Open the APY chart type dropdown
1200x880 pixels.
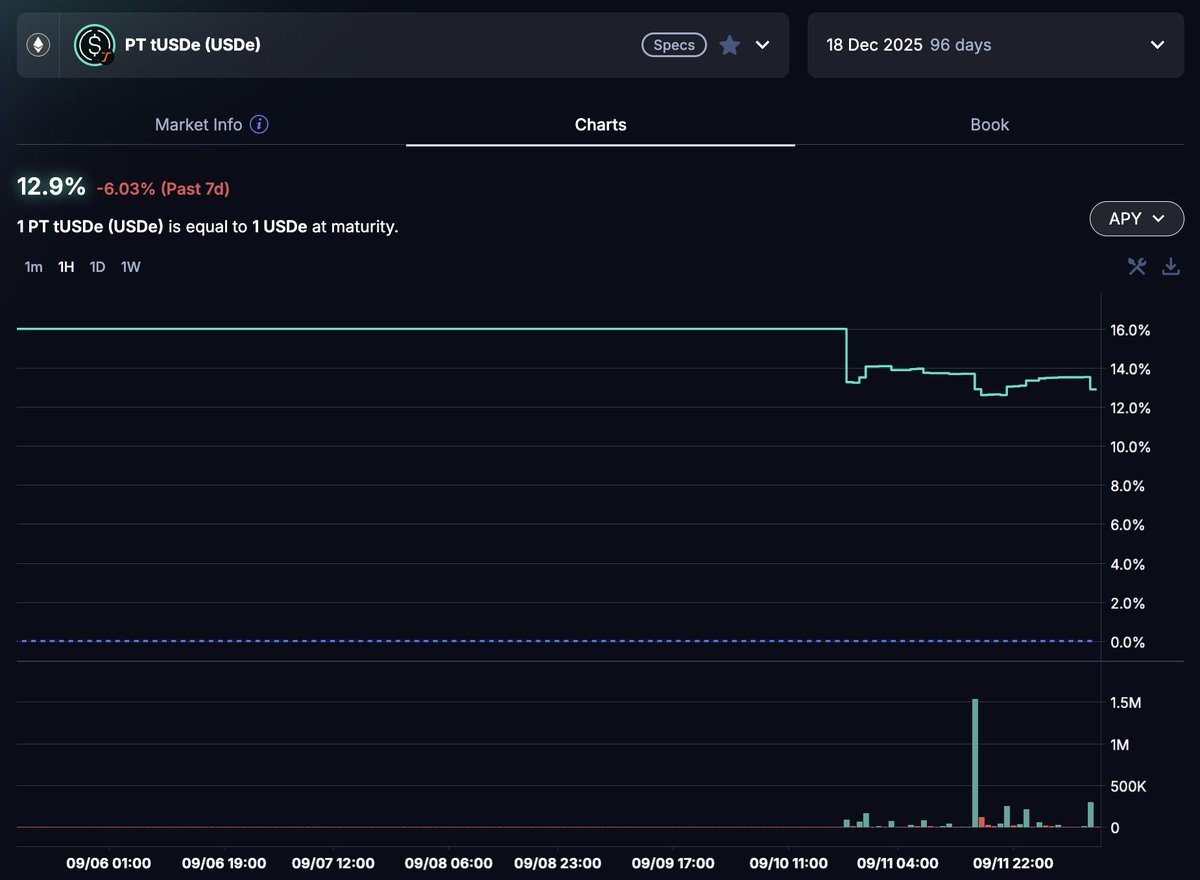(x=1136, y=219)
